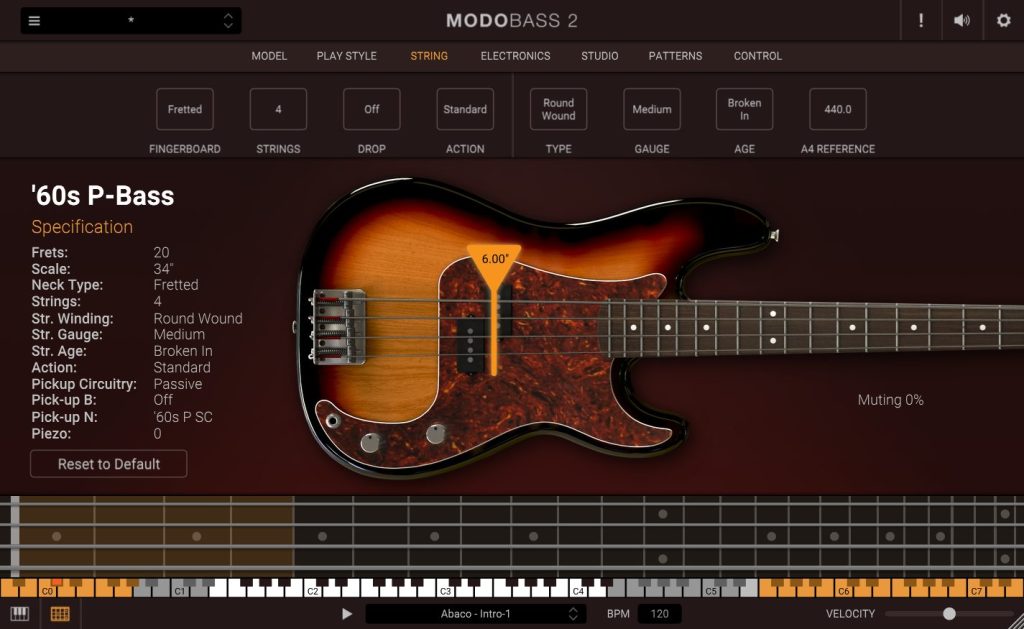This screenshot has width=1024, height=629.
Task: Click the C3 key on keyboard
Action: pos(445,591)
